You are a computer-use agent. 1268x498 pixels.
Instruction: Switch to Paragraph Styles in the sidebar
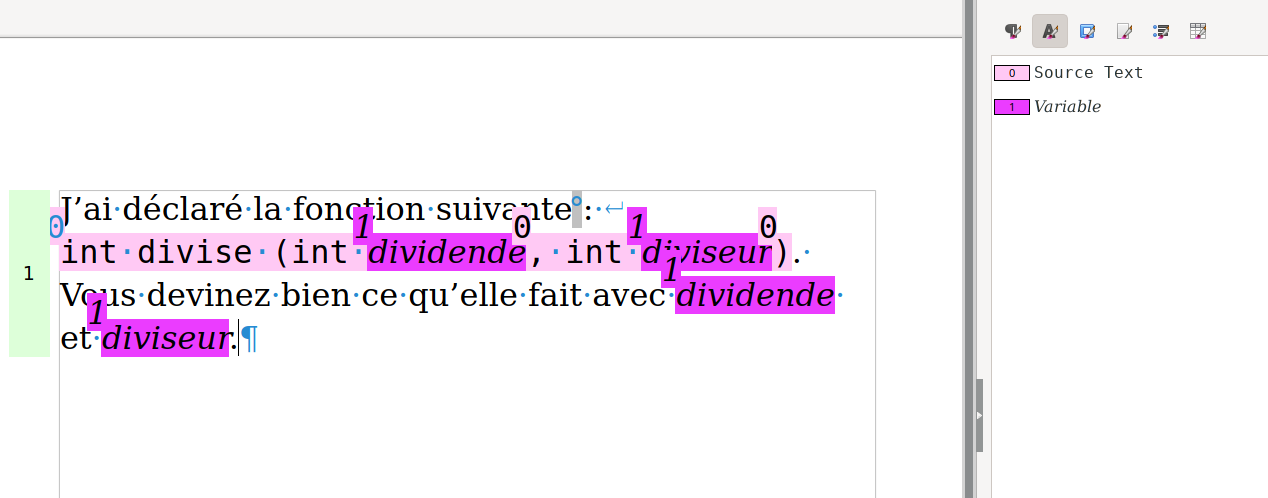pos(1013,31)
